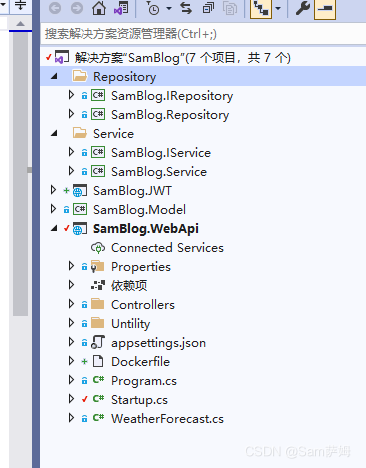Expand the Program.cs node
The height and width of the screenshot is (468, 366).
pyautogui.click(x=71, y=380)
